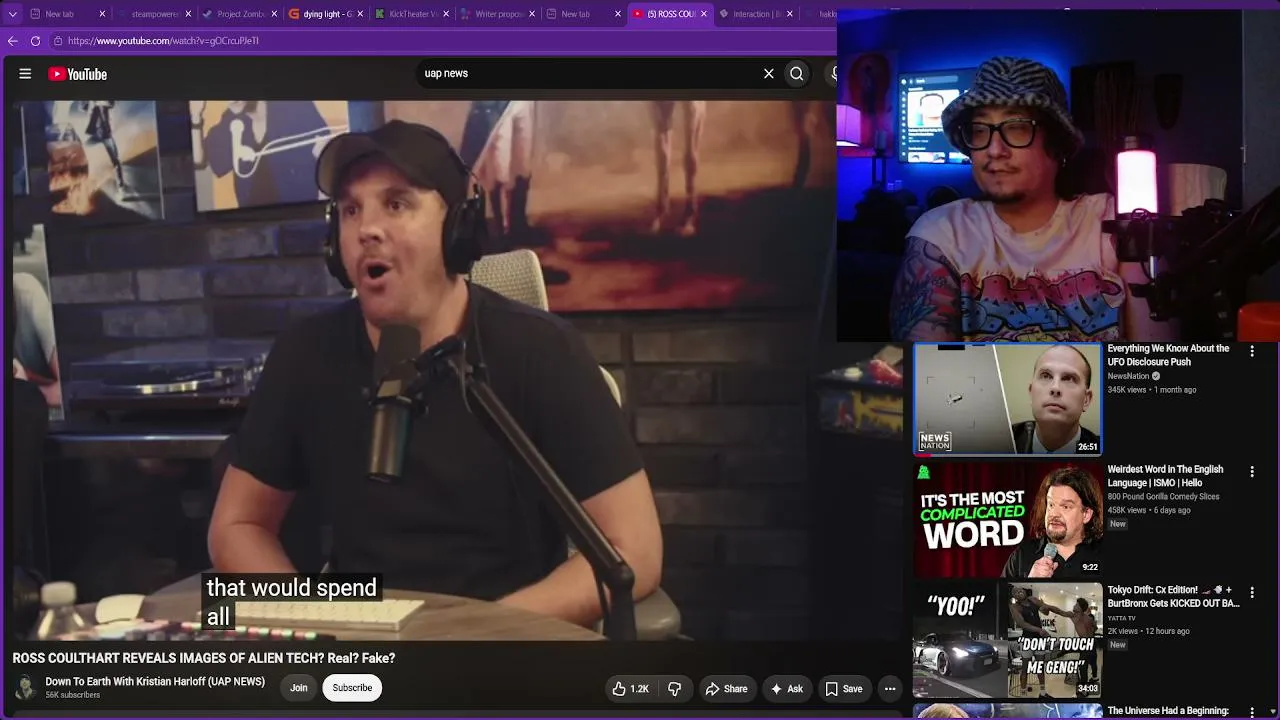Viewport: 1280px width, 720px height.
Task: Visit the NewsNation channel link
Action: tap(1128, 376)
